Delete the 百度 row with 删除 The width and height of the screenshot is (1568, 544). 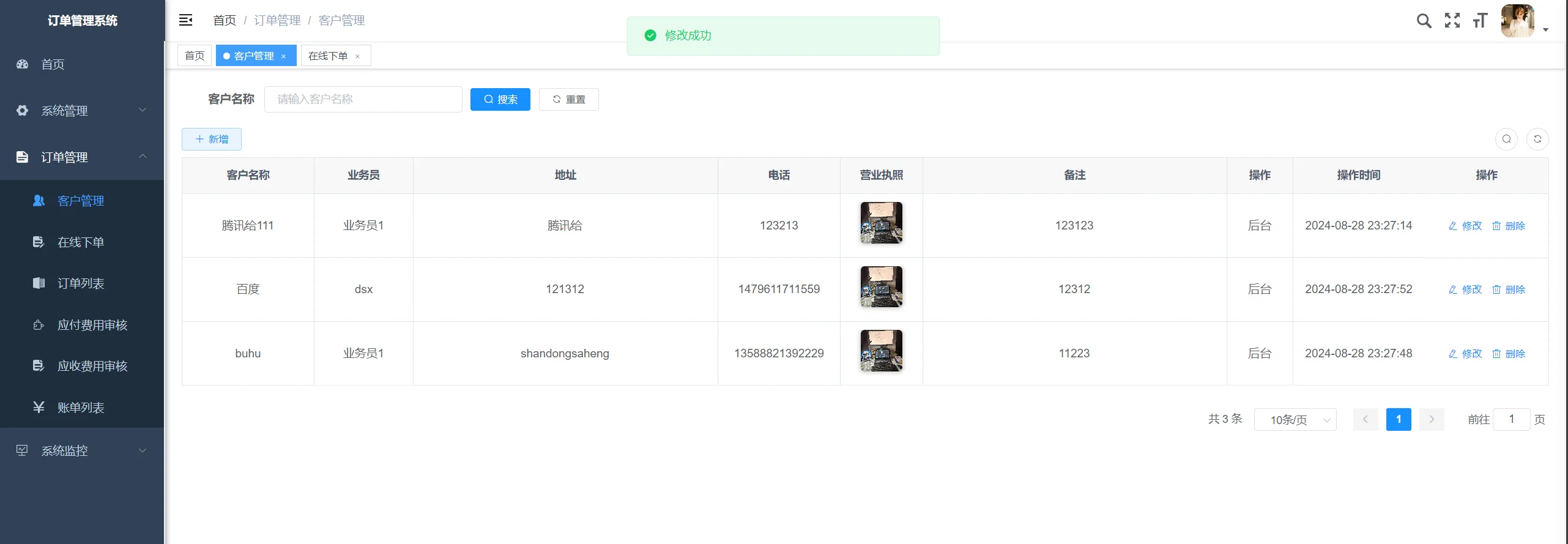click(x=1509, y=289)
